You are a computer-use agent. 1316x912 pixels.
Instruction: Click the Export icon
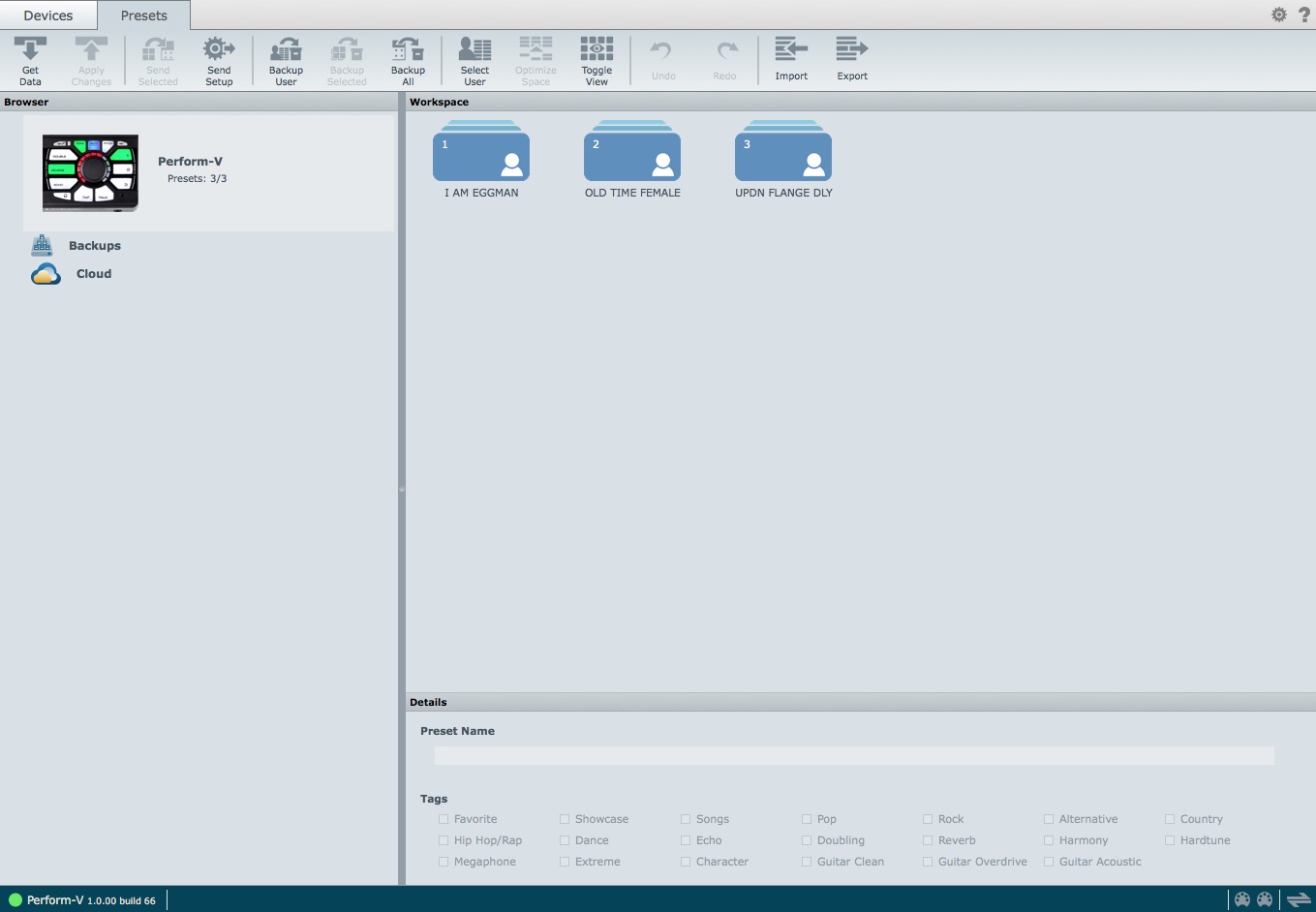coord(852,58)
